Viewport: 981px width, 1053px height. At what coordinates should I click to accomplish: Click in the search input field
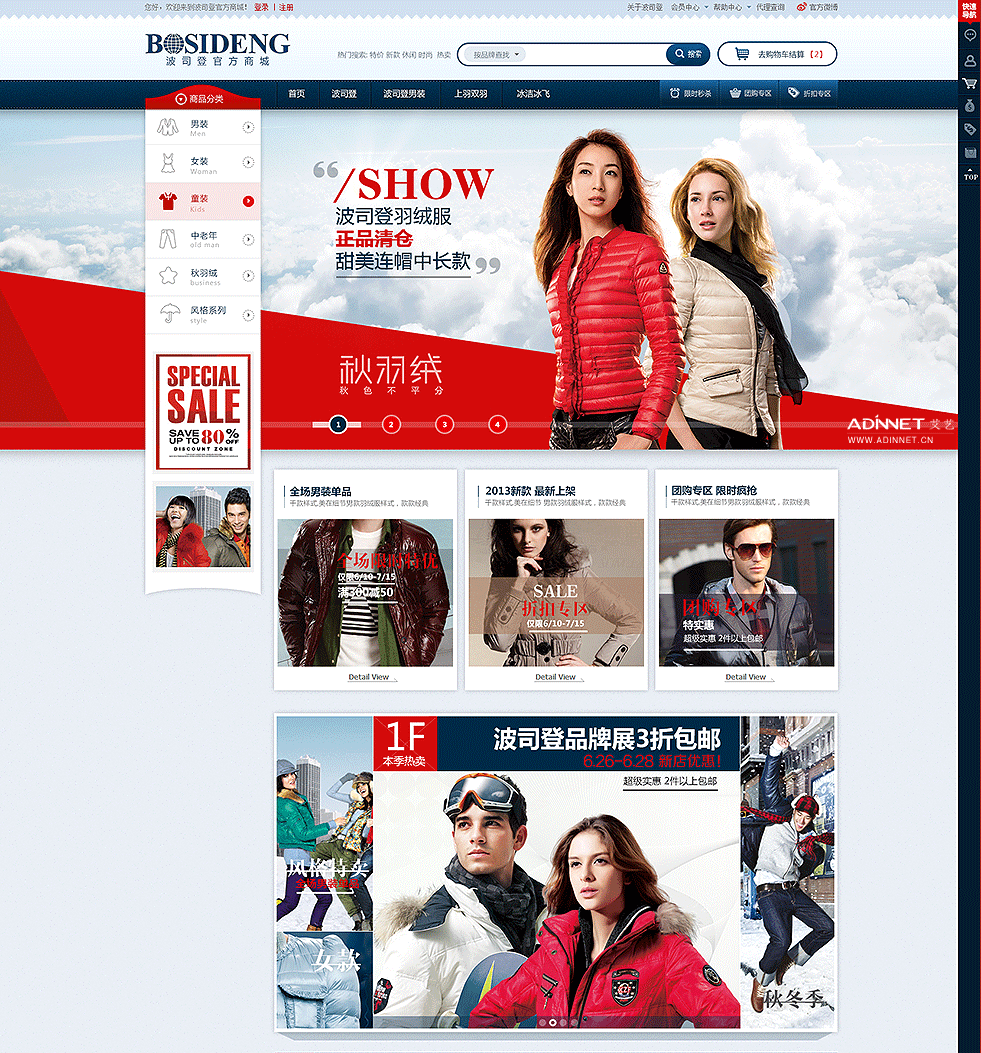(596, 54)
